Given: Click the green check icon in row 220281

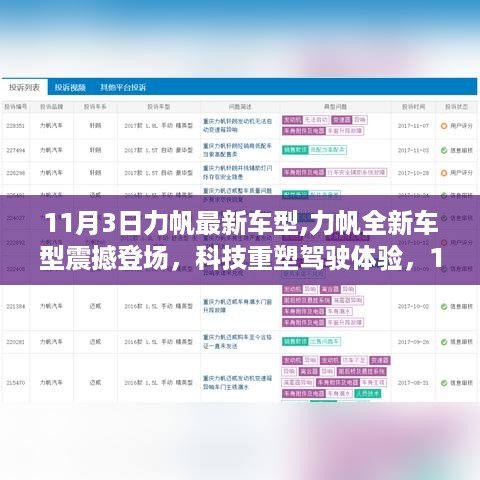Looking at the screenshot, I should [444, 342].
